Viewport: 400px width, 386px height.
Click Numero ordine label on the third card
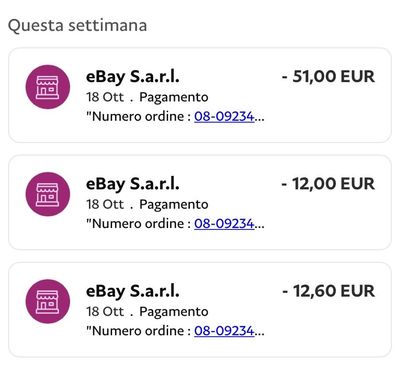pos(138,331)
